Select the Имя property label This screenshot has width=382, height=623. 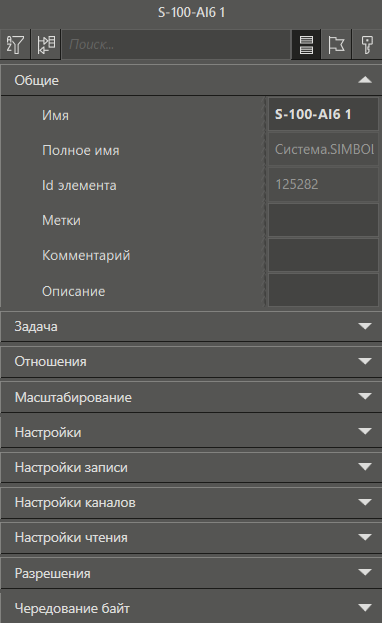point(55,115)
